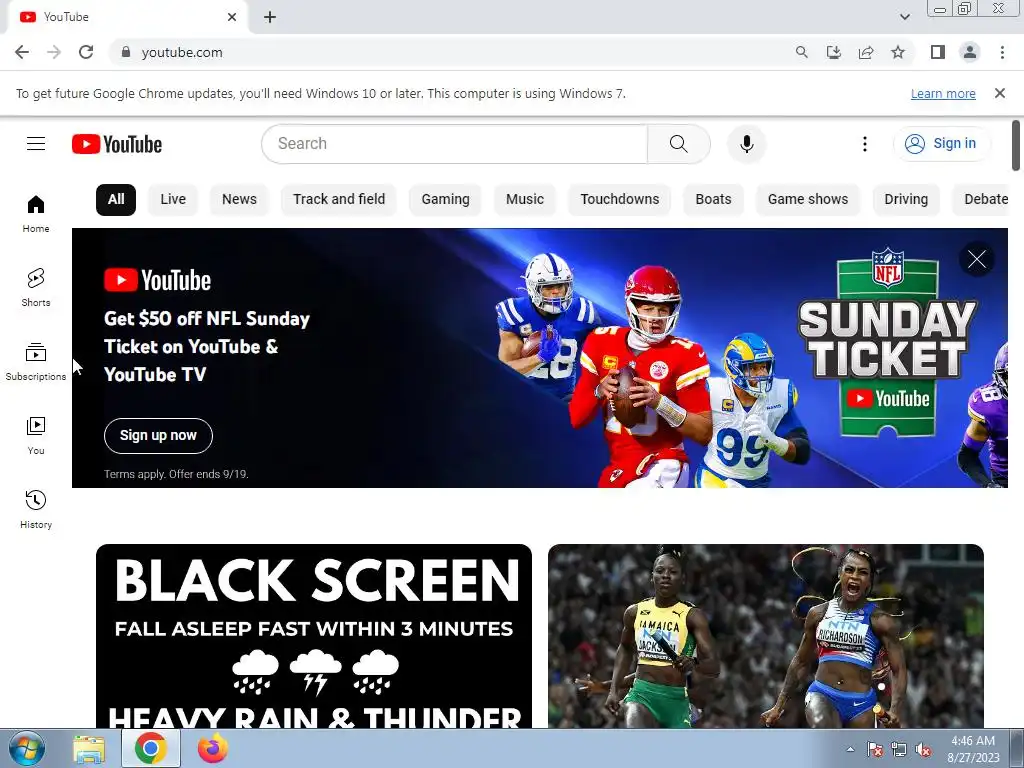Launch Firefox from taskbar
Screen dimensions: 1024x768
pos(212,748)
